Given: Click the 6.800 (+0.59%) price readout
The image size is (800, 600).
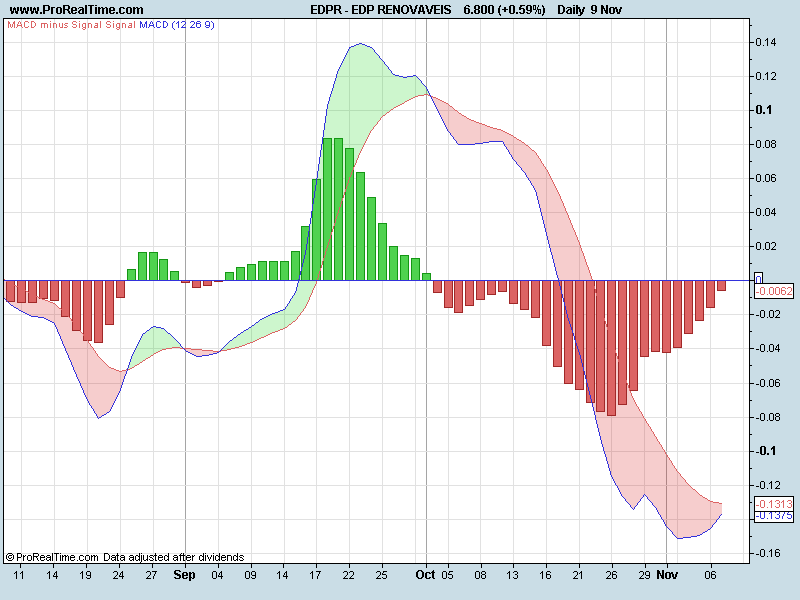Looking at the screenshot, I should point(504,10).
